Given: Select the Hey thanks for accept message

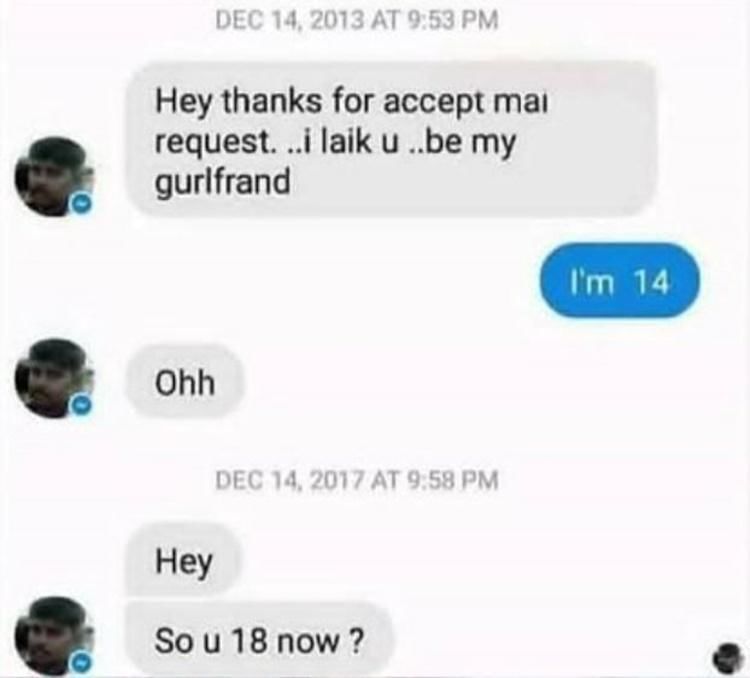Looking at the screenshot, I should [392, 140].
